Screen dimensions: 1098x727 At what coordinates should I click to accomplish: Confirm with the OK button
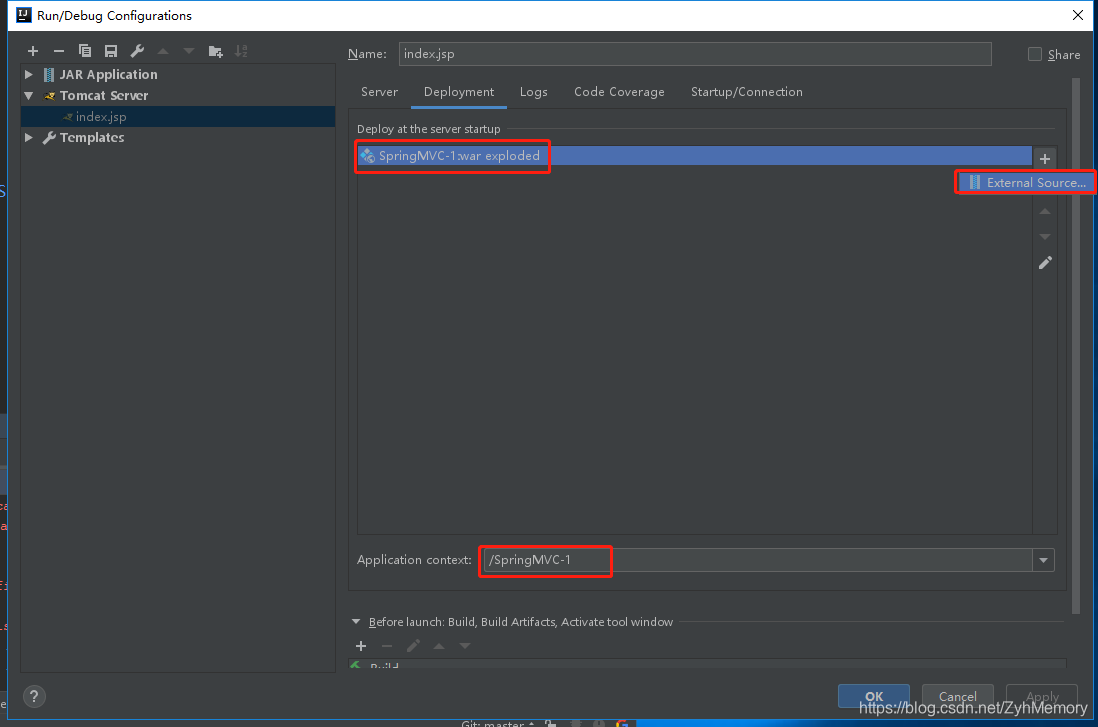874,696
